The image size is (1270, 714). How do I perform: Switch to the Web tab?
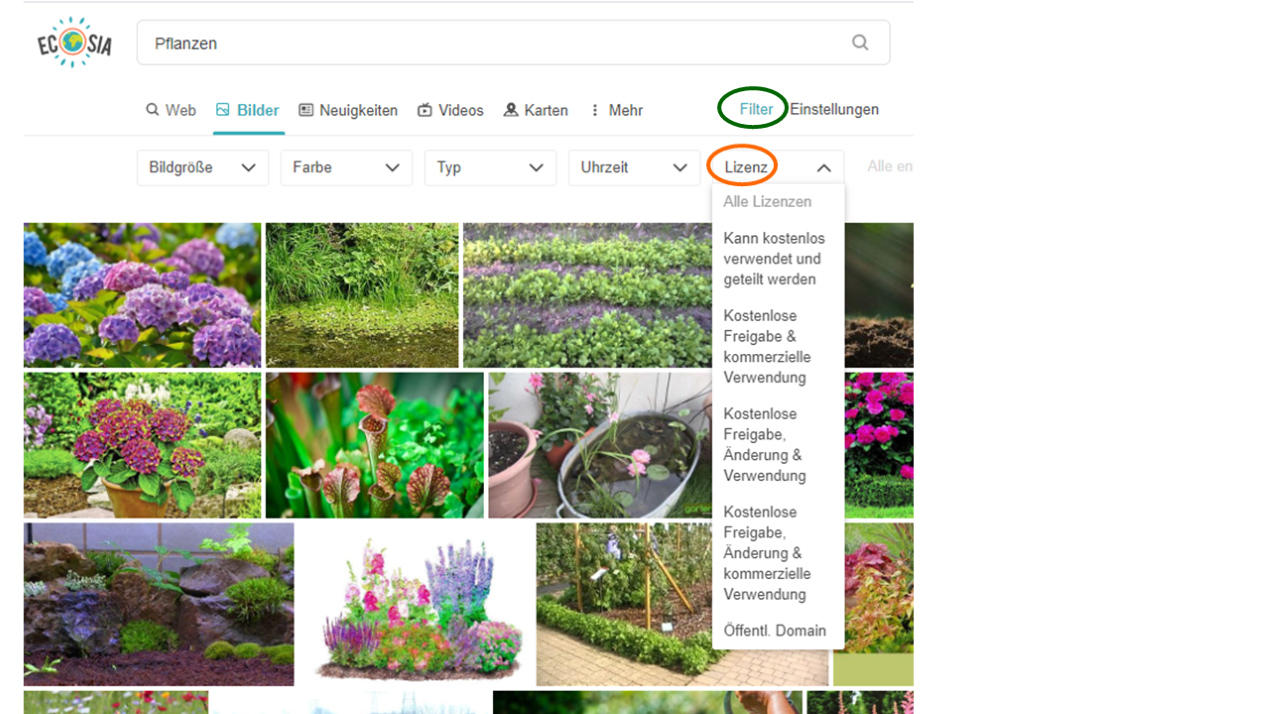[171, 110]
